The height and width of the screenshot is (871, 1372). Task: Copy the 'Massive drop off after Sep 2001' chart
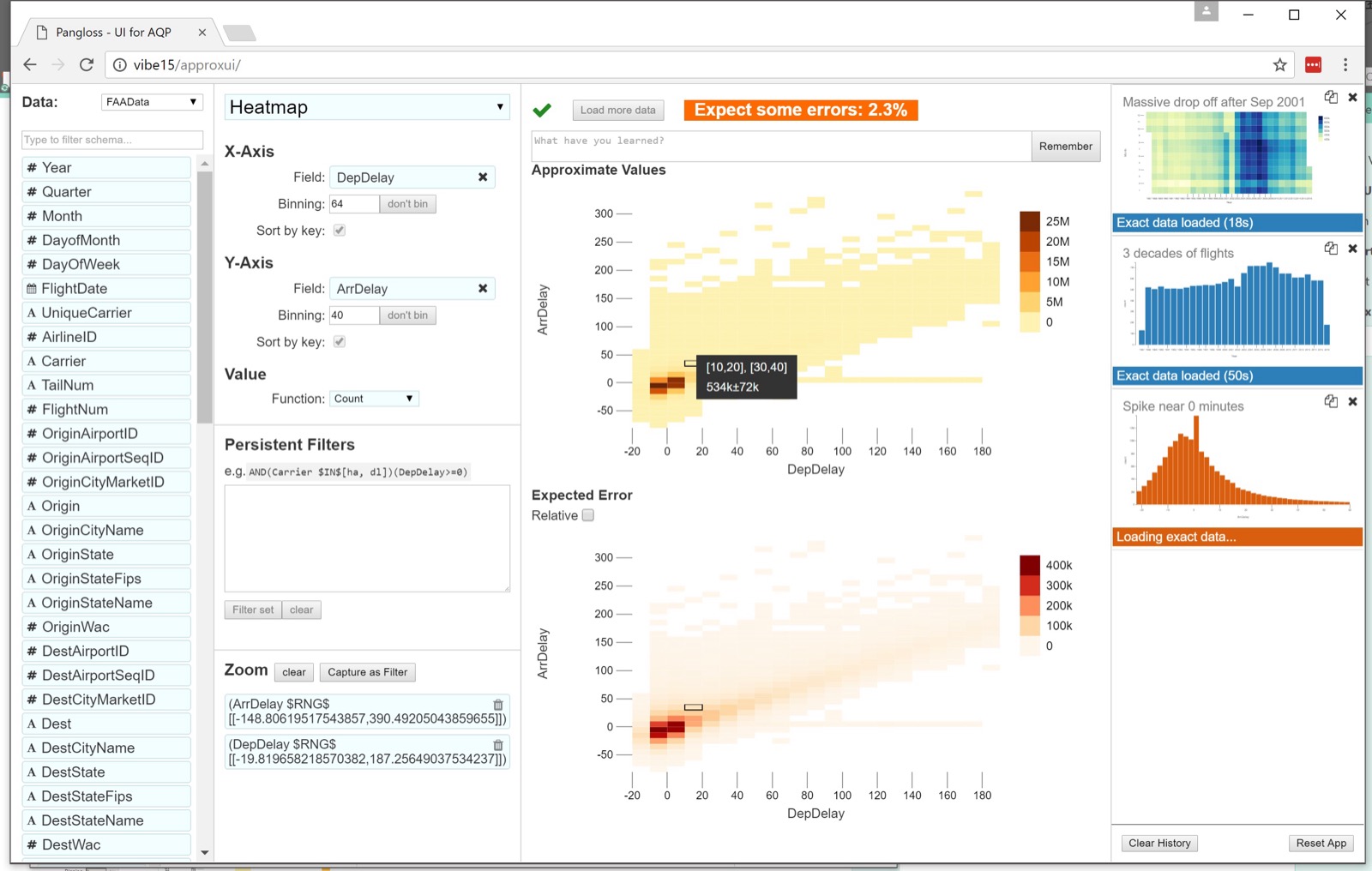coord(1331,97)
